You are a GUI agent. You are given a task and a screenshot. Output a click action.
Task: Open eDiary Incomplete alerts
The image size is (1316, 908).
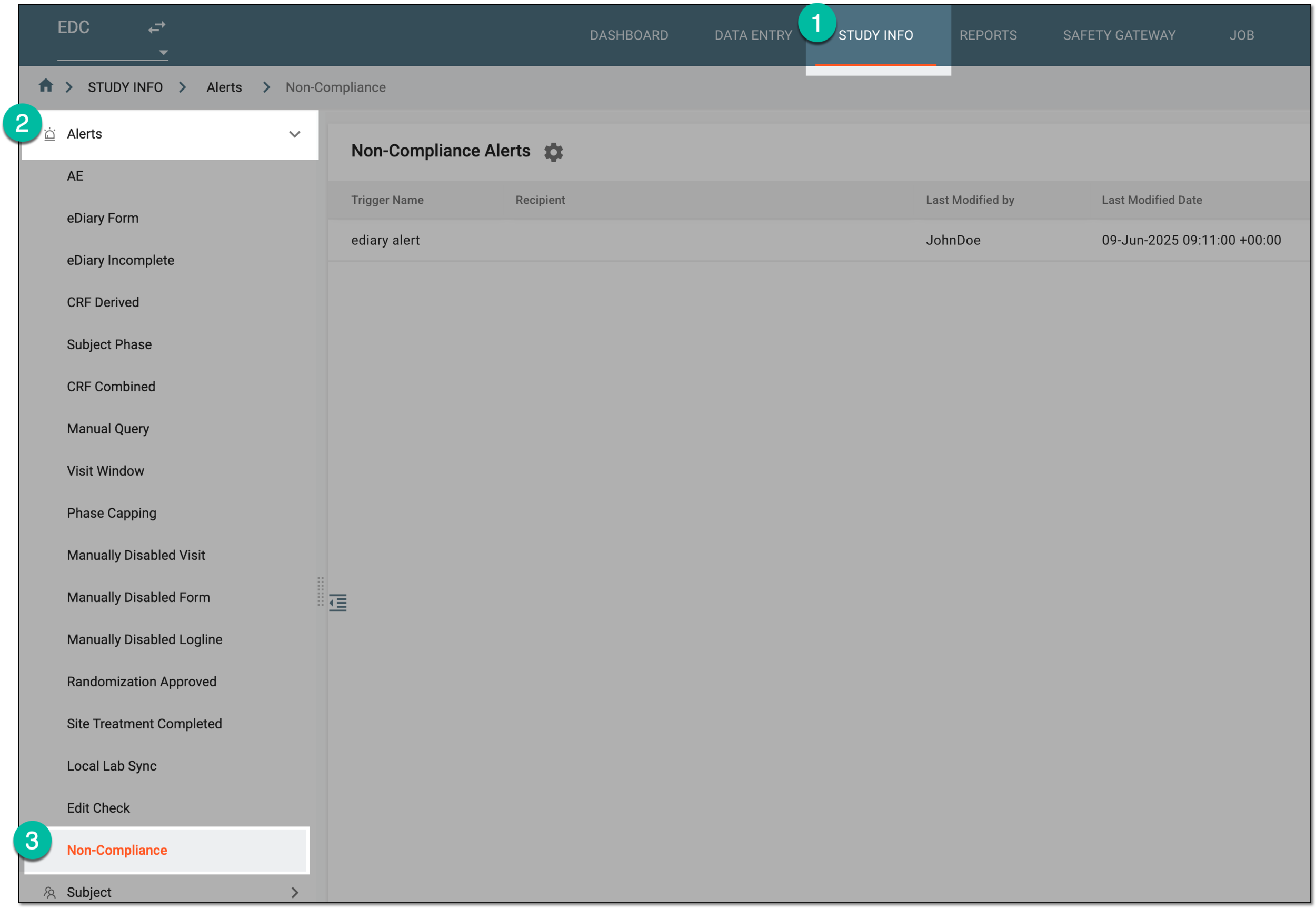click(x=121, y=260)
